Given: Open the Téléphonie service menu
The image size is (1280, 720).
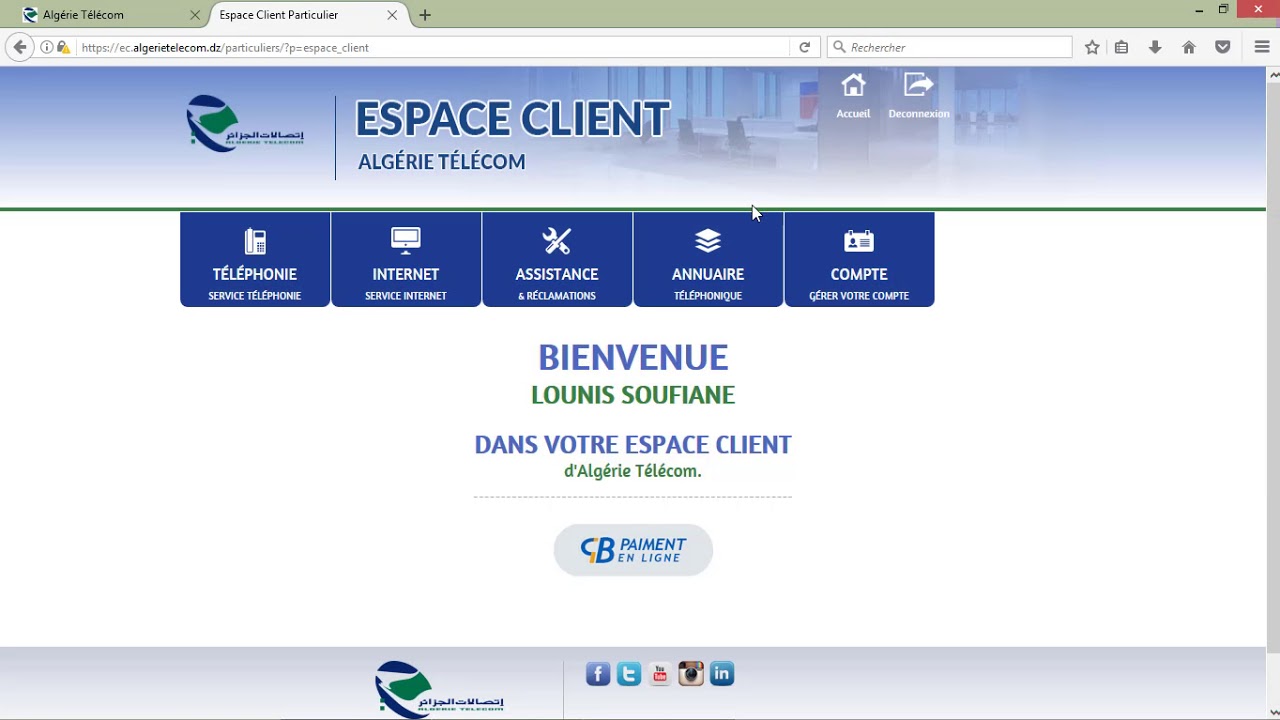Looking at the screenshot, I should coord(255,259).
